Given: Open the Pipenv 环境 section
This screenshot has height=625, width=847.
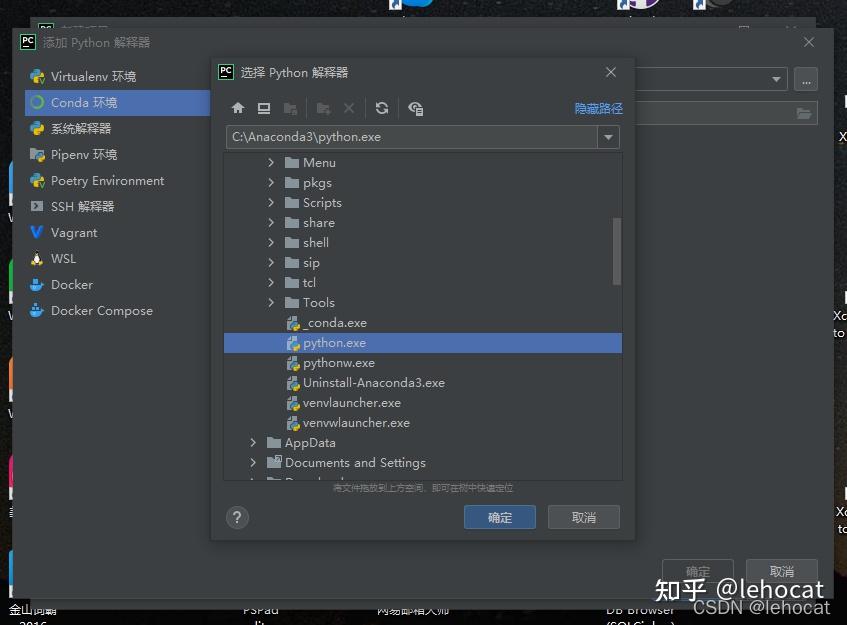Looking at the screenshot, I should click(80, 154).
